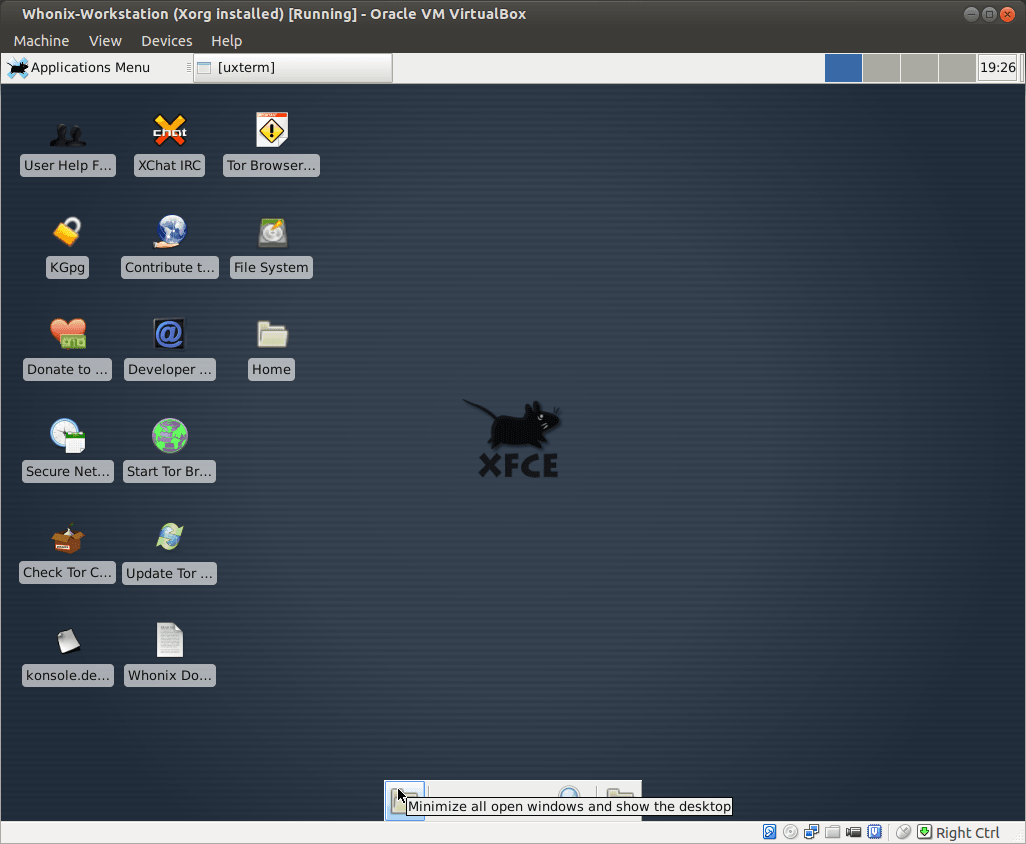Open the Donate to Whonix heart icon
This screenshot has height=844, width=1026.
tap(67, 334)
